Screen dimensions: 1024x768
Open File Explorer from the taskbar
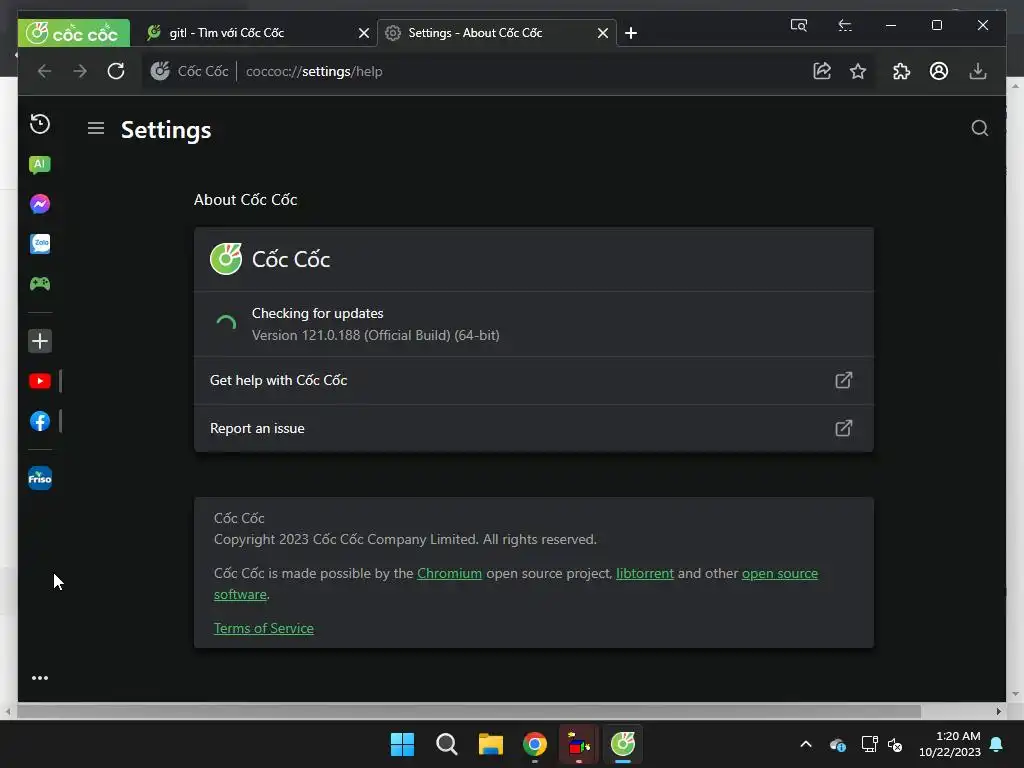pyautogui.click(x=490, y=744)
